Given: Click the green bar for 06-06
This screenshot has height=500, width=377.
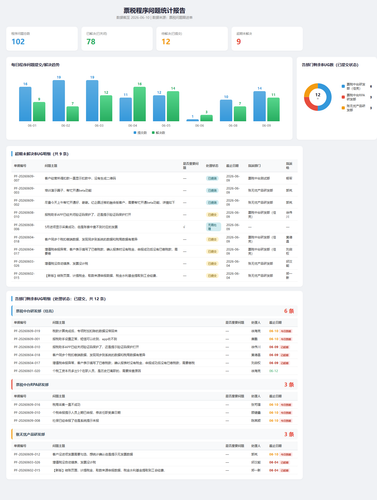Looking at the screenshot, I should [x=206, y=118].
